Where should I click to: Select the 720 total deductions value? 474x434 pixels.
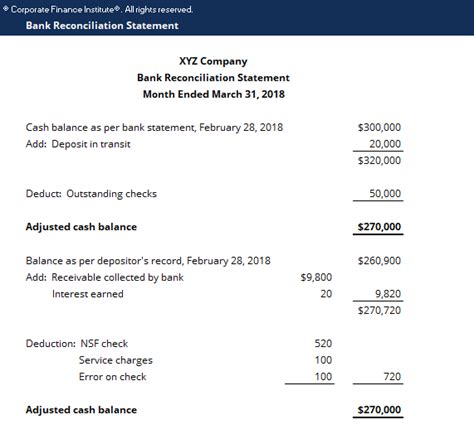pos(392,377)
